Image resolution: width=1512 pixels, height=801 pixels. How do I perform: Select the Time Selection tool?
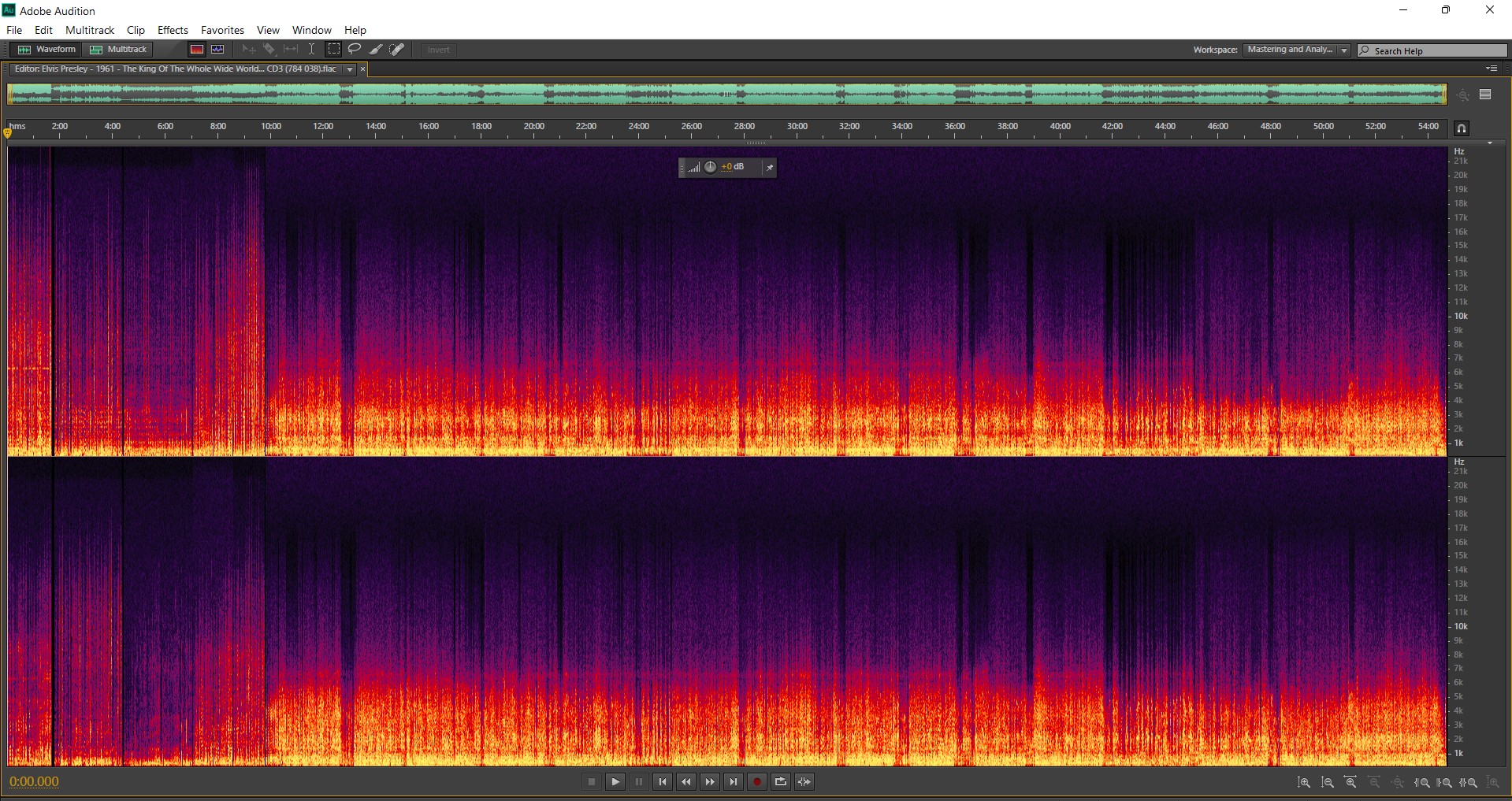pyautogui.click(x=312, y=50)
